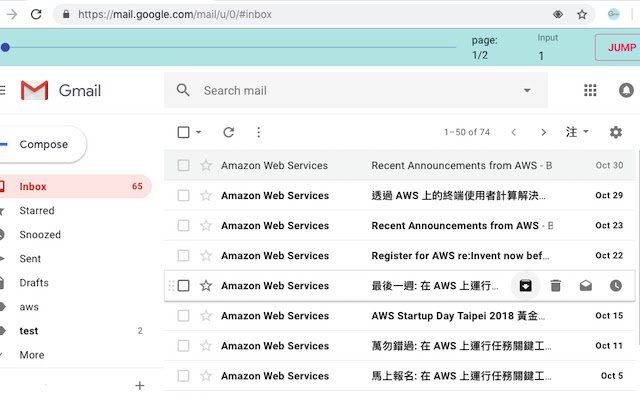The width and height of the screenshot is (640, 400).
Task: Click the page slider handle
Action: point(5,47)
